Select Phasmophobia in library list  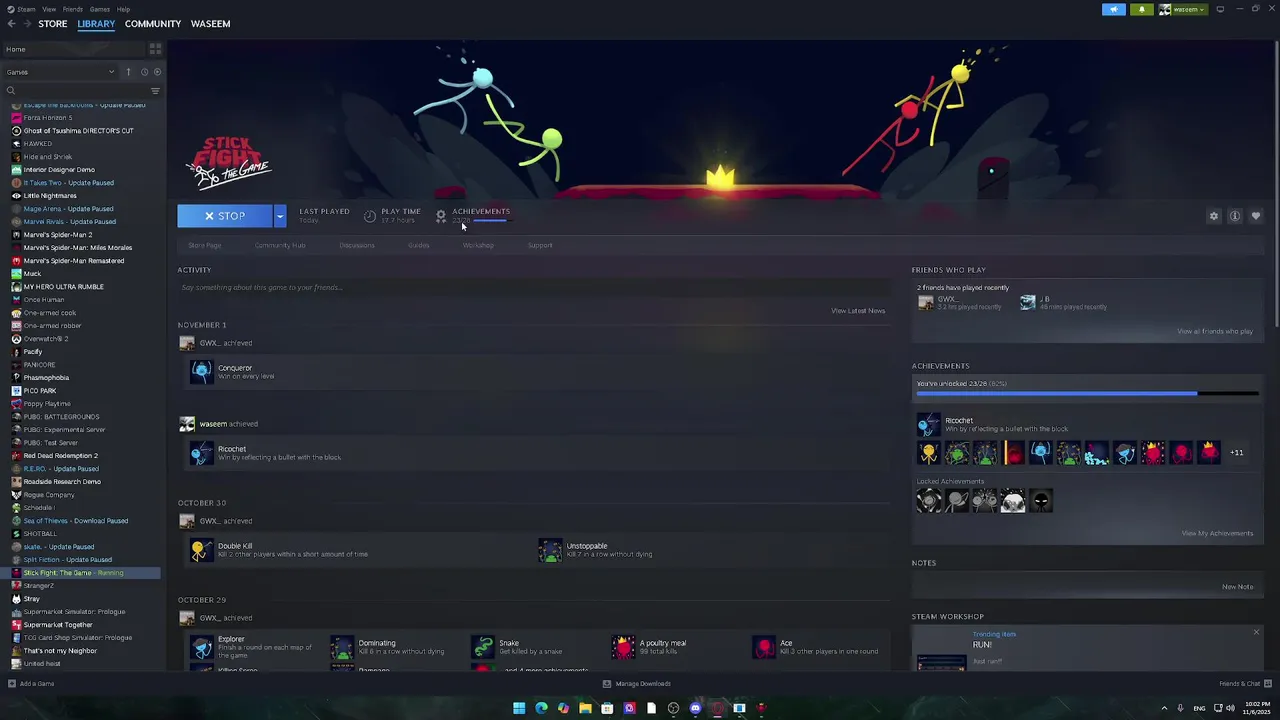pos(46,378)
